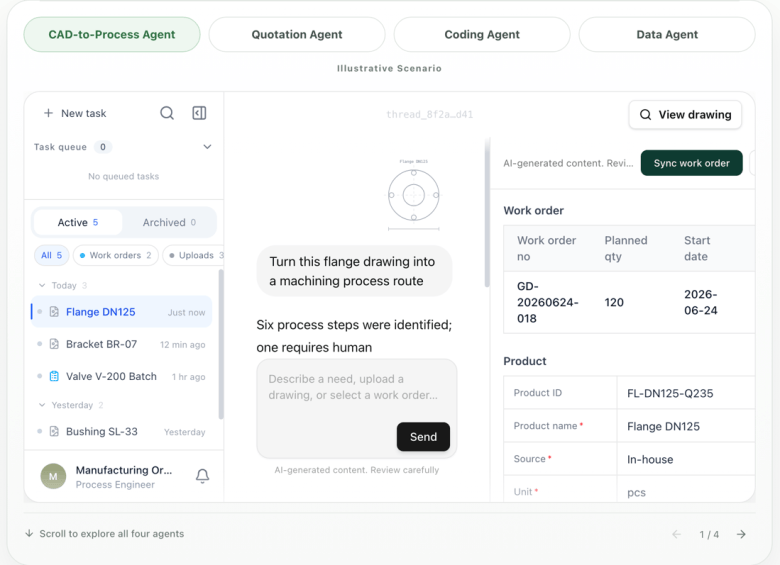
Task: Click the document icon beside Bracket BR-07
Action: pos(54,344)
